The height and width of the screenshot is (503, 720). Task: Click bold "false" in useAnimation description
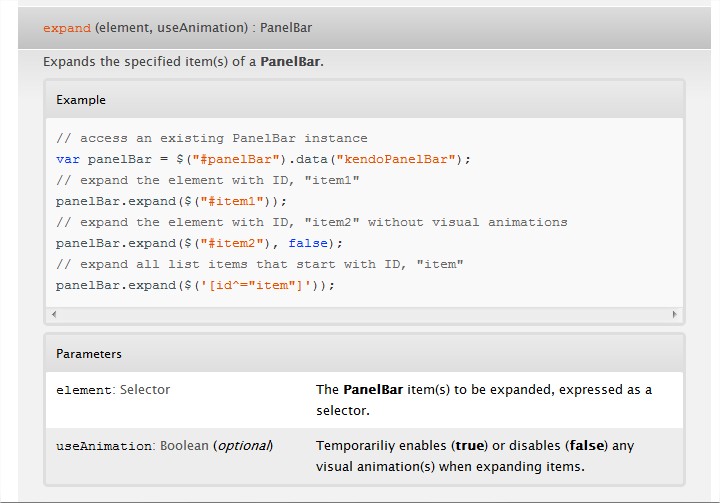(585, 445)
